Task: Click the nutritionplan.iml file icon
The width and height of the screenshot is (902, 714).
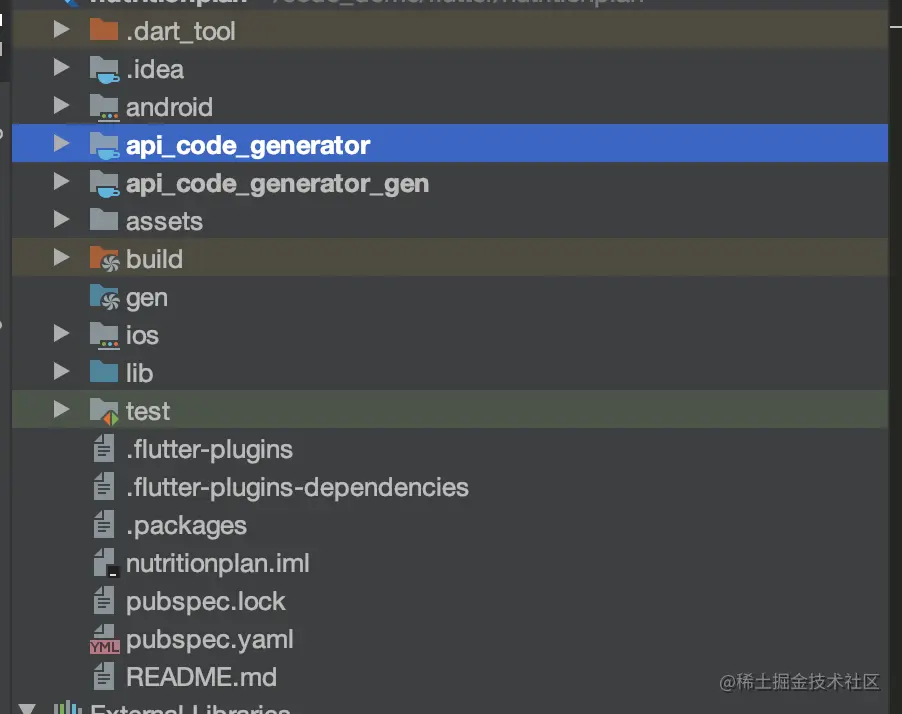Action: click(x=105, y=564)
